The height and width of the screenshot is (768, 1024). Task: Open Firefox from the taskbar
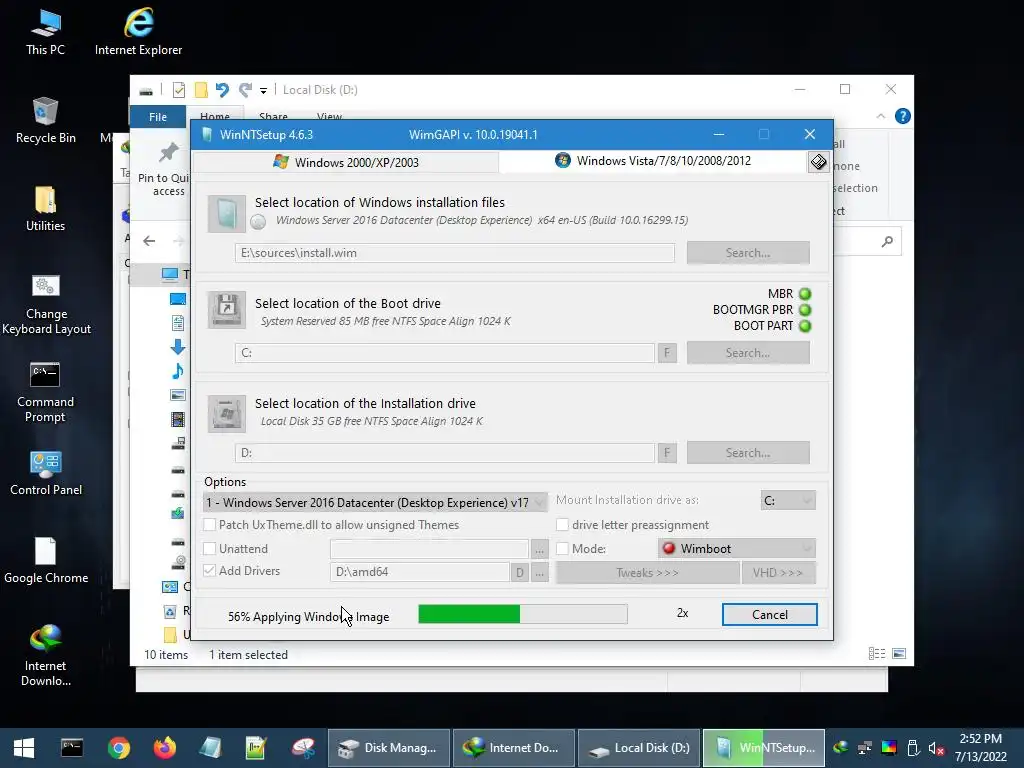[x=165, y=748]
